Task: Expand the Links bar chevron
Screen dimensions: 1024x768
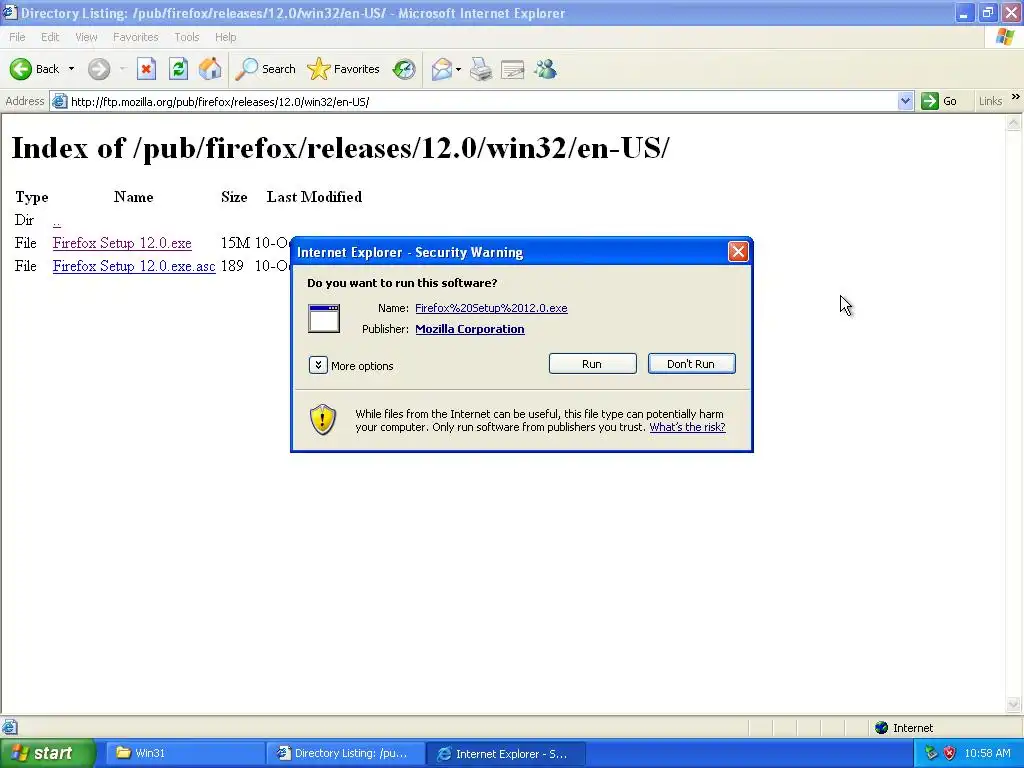Action: point(1016,97)
